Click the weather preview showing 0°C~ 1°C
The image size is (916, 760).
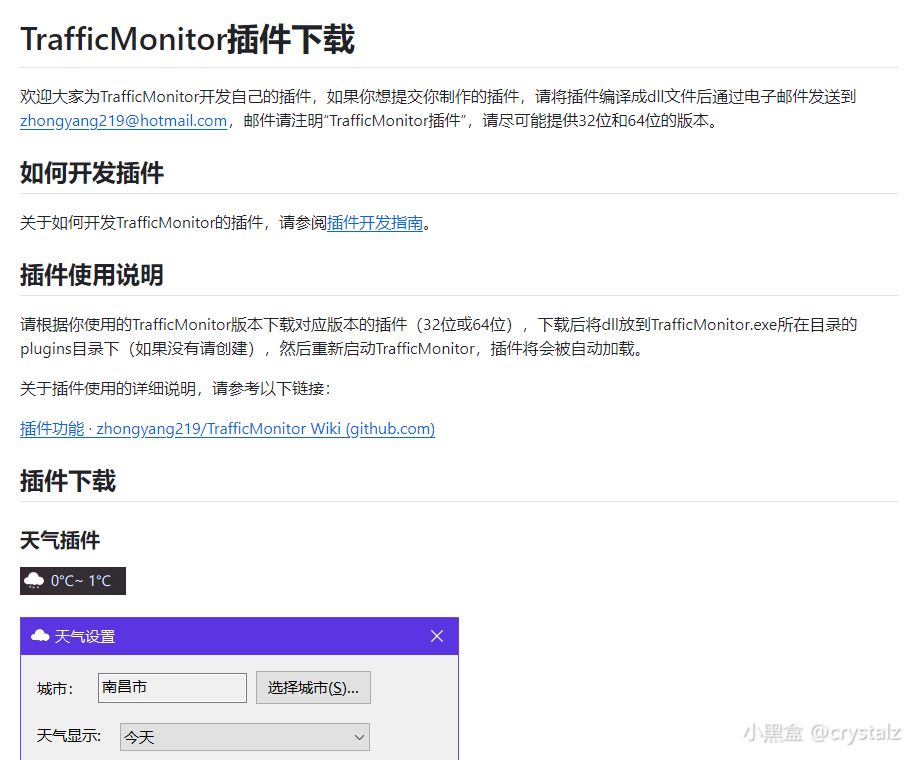click(x=73, y=581)
